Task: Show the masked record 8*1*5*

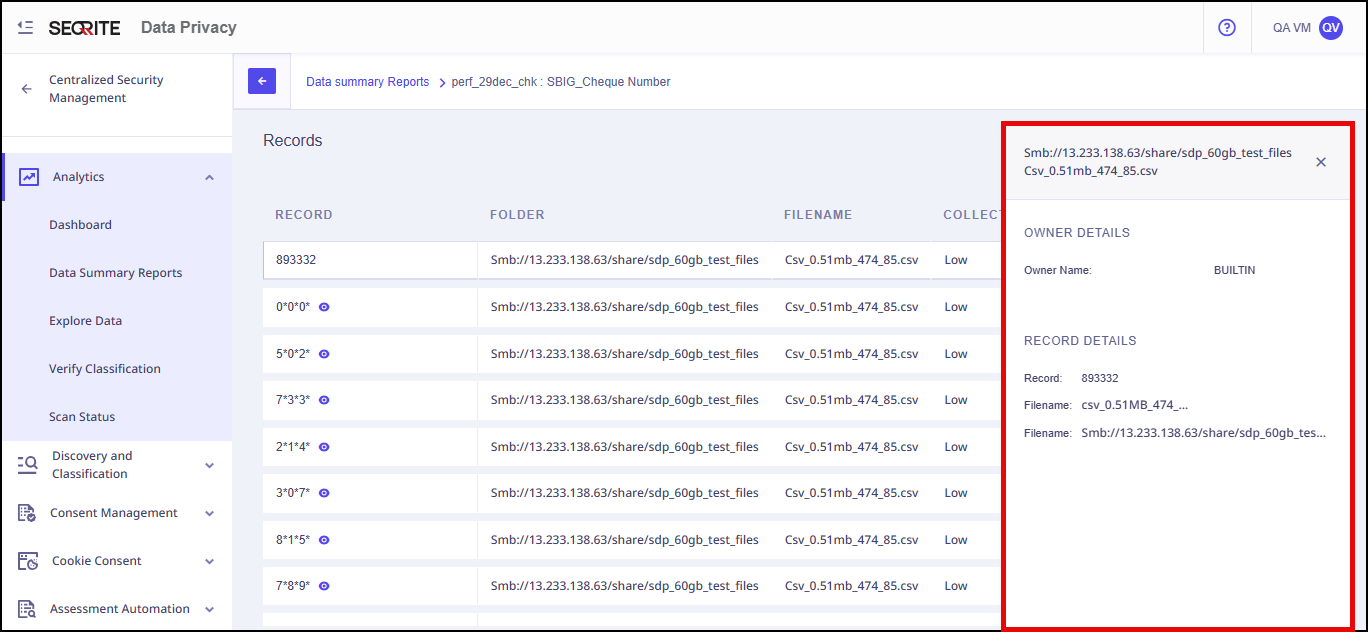Action: point(324,540)
